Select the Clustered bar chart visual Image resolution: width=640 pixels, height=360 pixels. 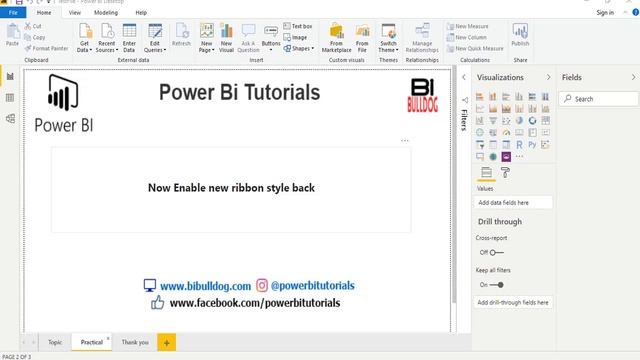pyautogui.click(x=506, y=97)
